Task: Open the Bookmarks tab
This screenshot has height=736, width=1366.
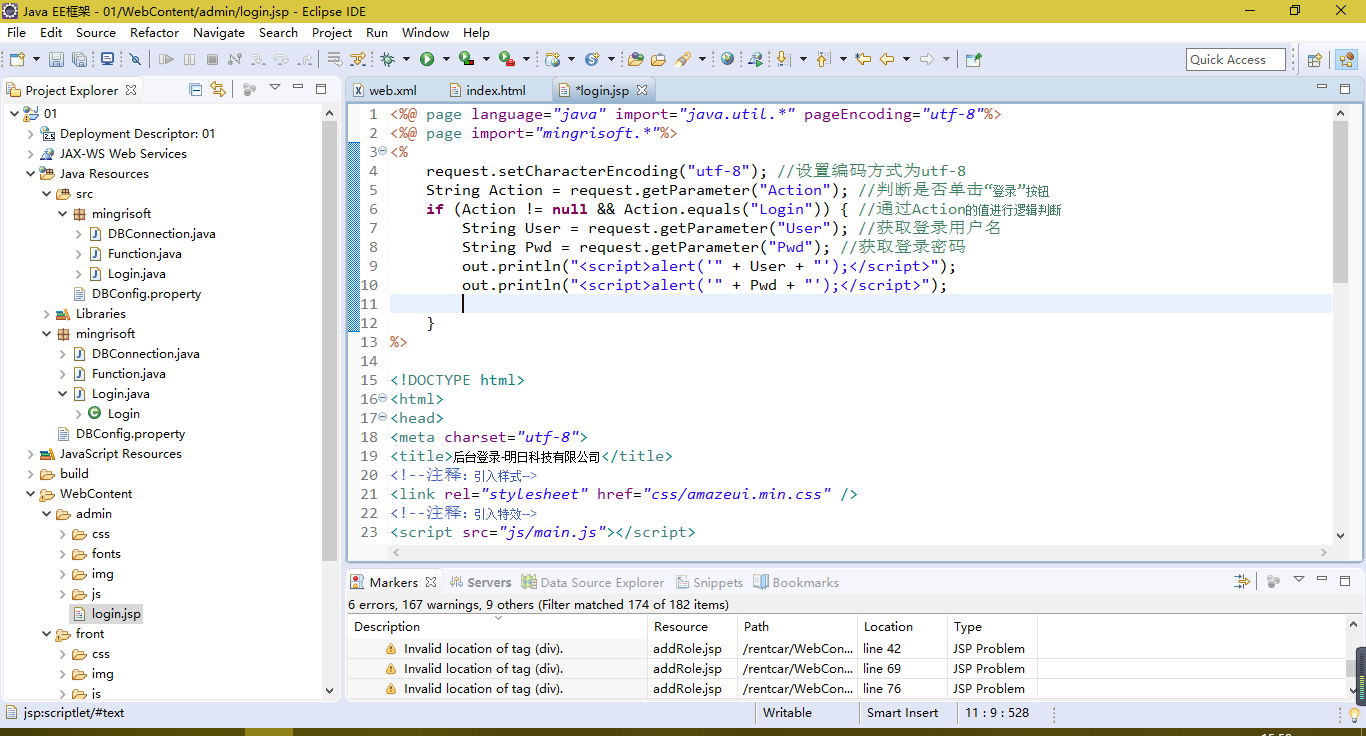Action: pos(796,582)
